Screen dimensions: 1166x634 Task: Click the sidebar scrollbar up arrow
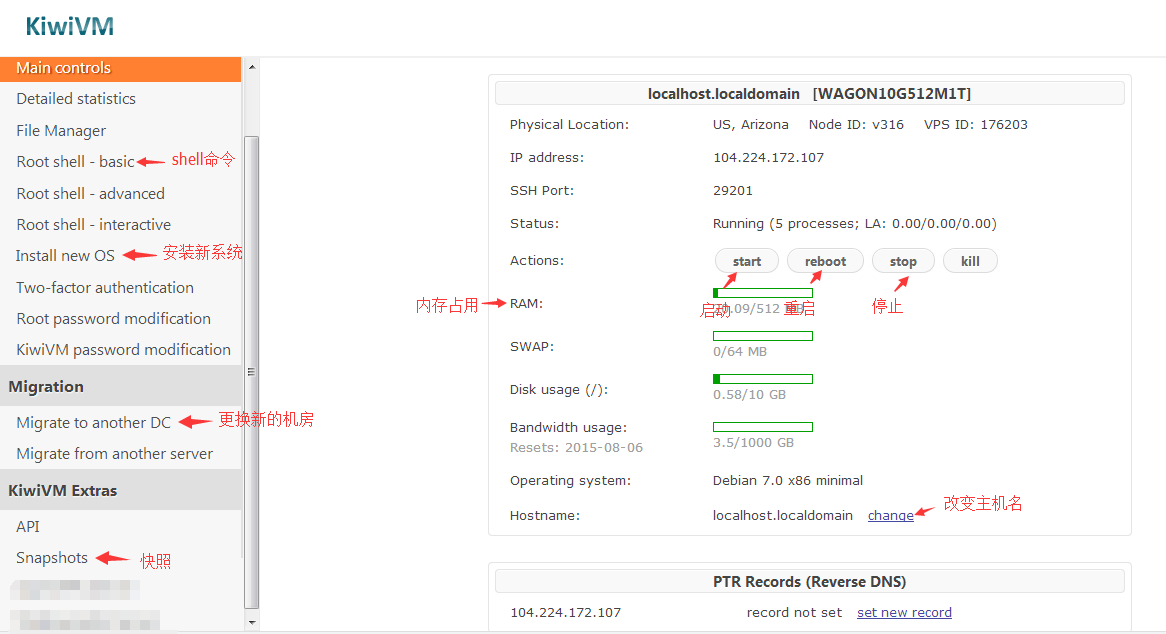252,67
